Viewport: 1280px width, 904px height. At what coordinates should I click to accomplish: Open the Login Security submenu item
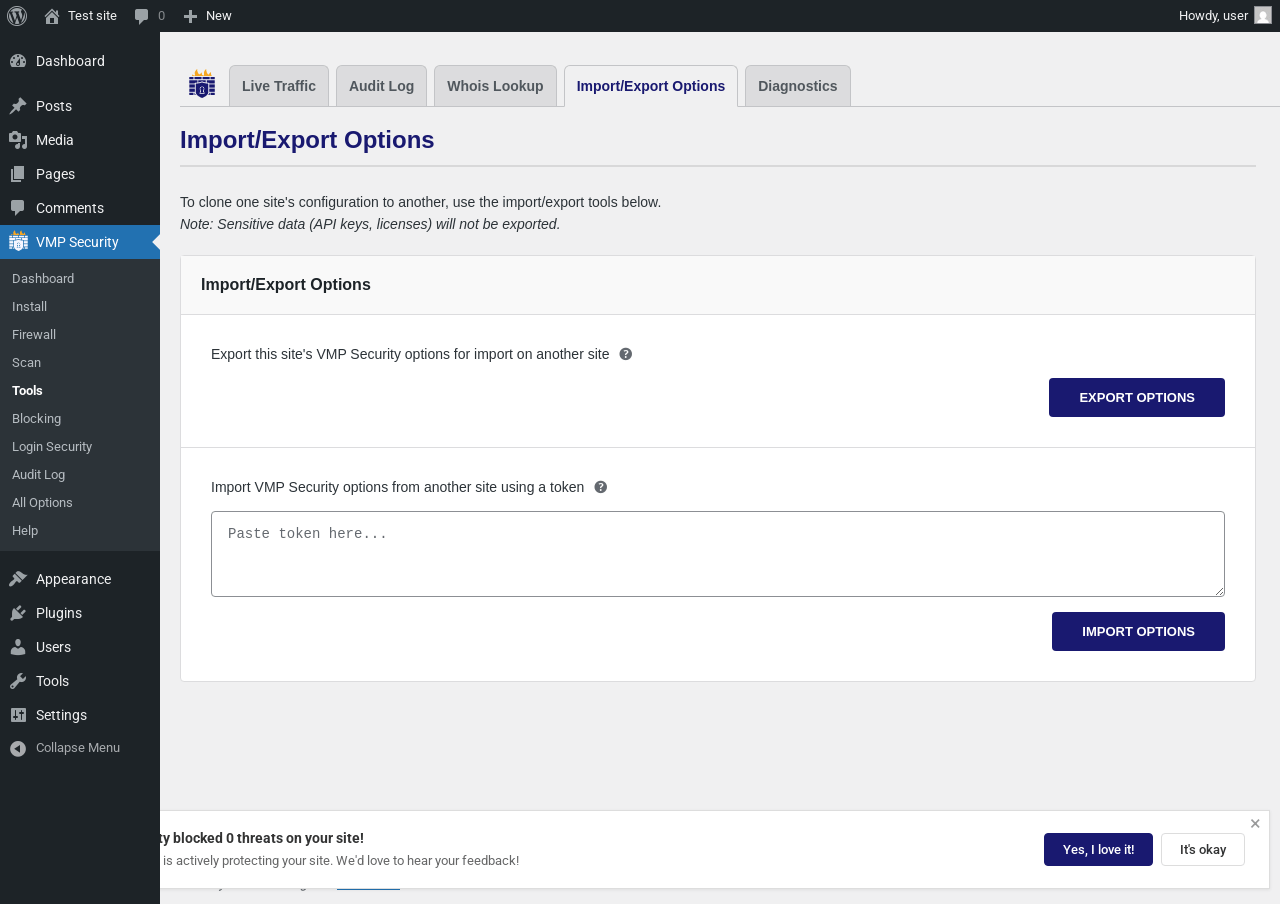[x=80, y=446]
